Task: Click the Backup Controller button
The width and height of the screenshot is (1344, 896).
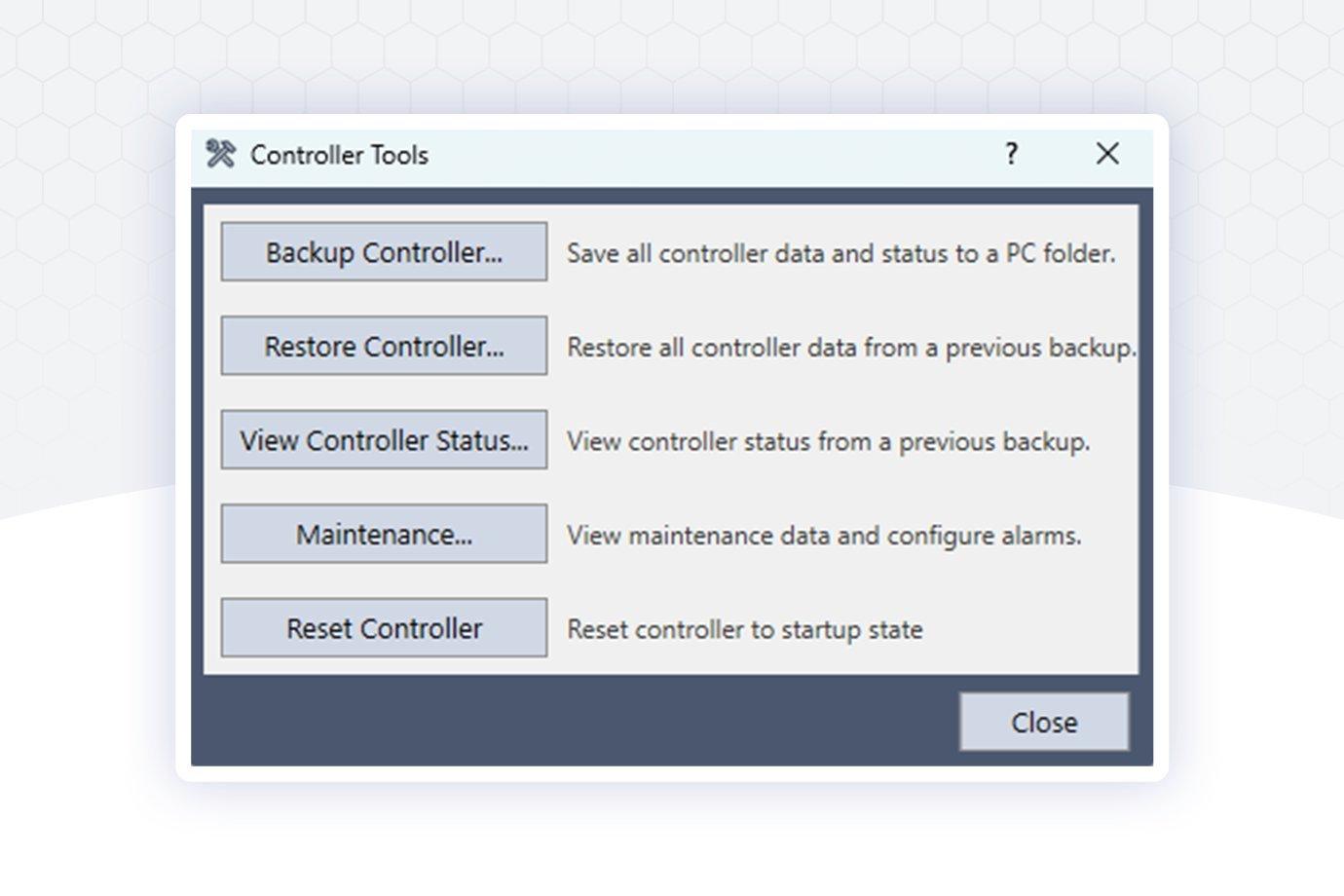Action: tap(384, 252)
